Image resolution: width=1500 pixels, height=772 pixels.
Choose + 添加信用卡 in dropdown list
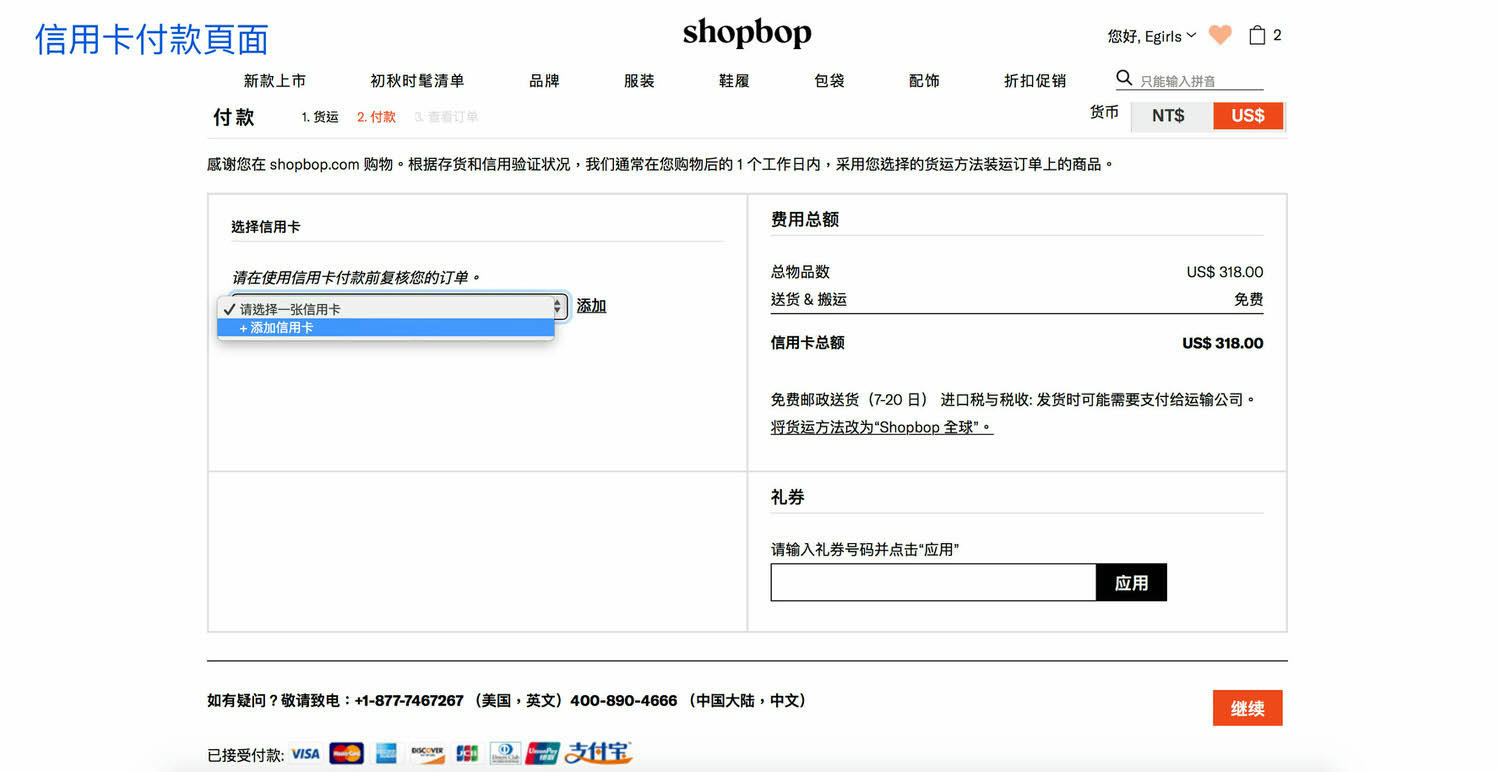pyautogui.click(x=386, y=328)
